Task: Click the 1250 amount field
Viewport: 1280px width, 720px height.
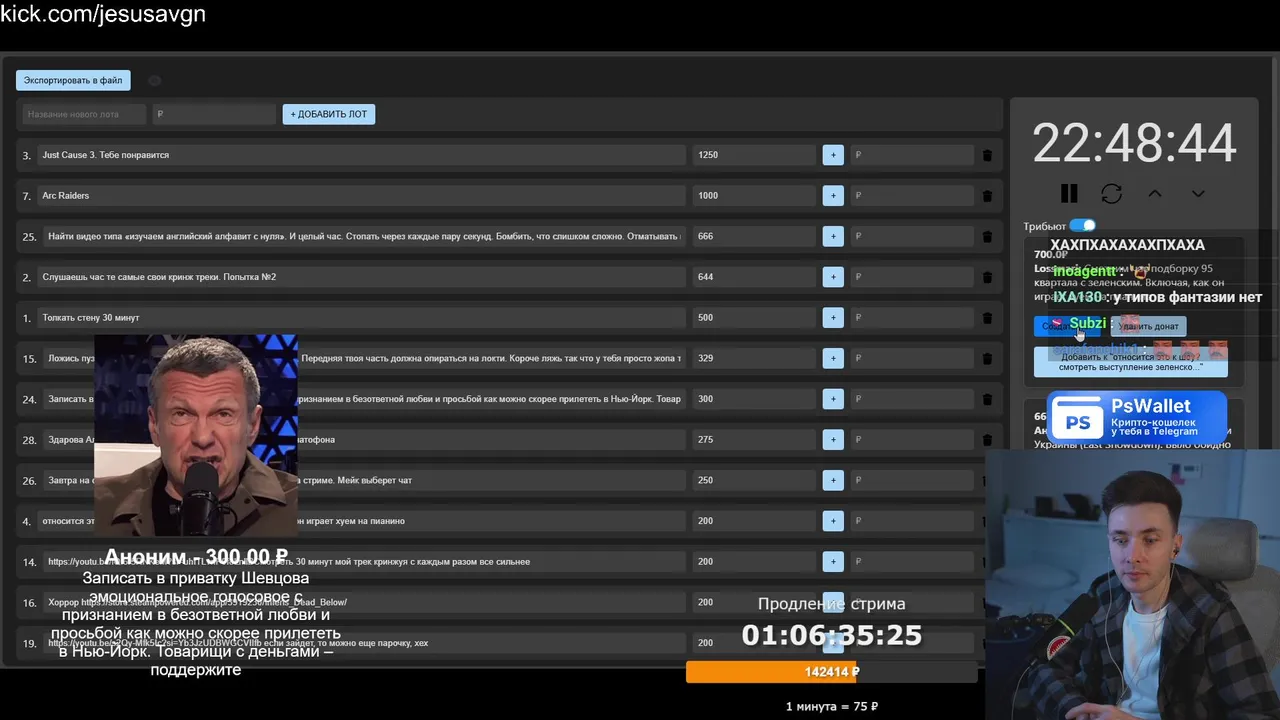Action: [754, 155]
